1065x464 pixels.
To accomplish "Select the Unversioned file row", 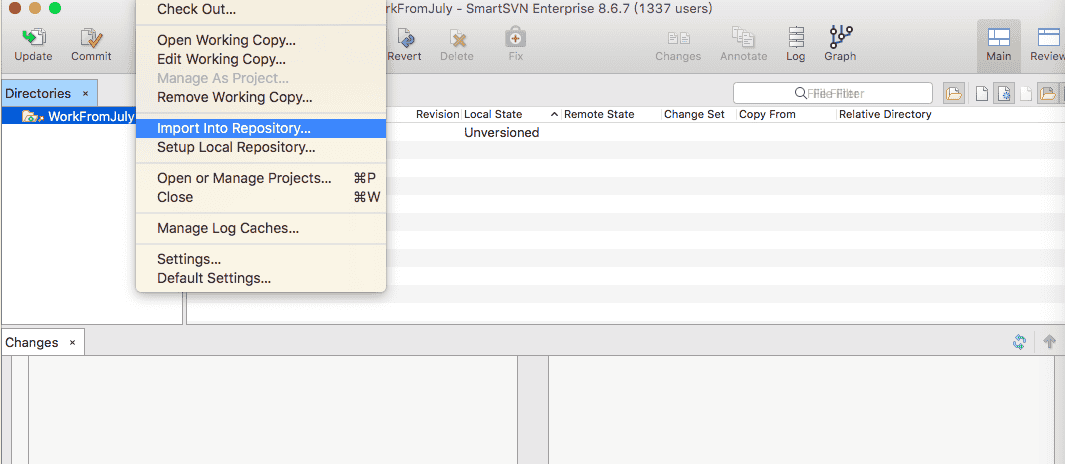I will coord(625,132).
